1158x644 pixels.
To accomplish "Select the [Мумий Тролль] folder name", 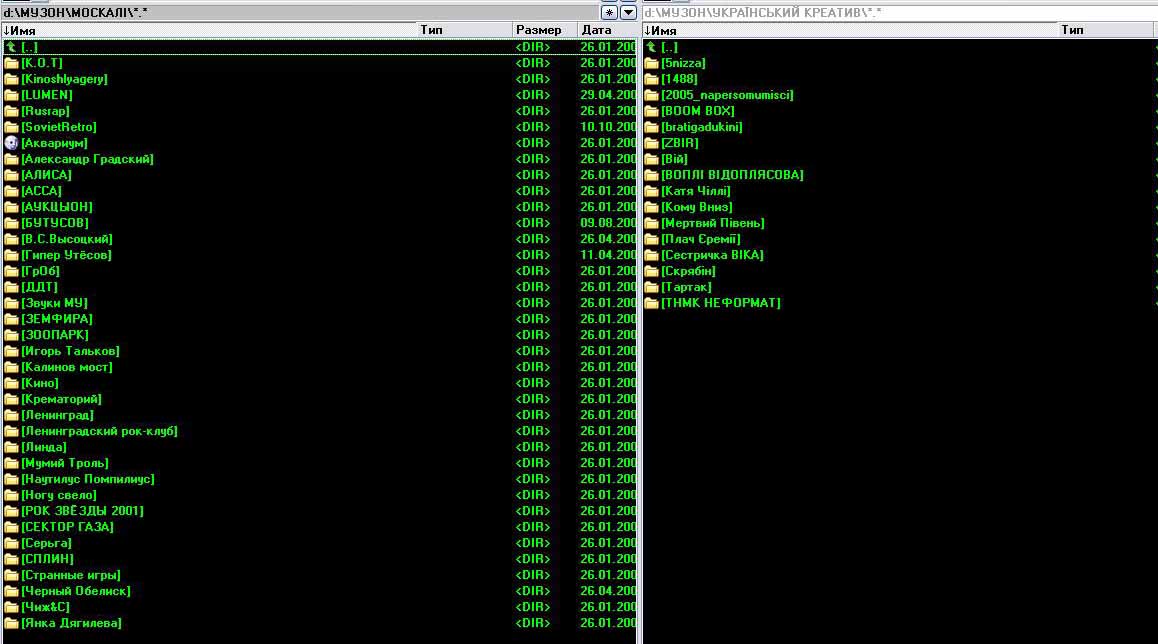I will tap(65, 463).
